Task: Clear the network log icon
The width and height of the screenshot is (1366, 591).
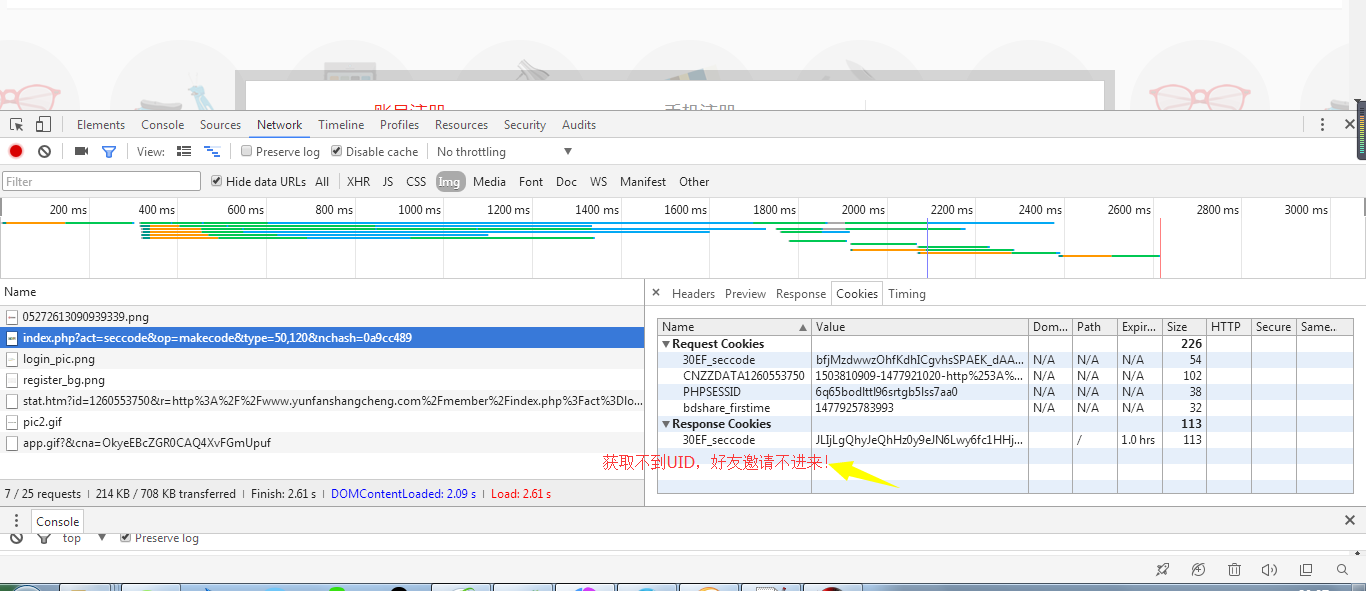Action: (44, 151)
